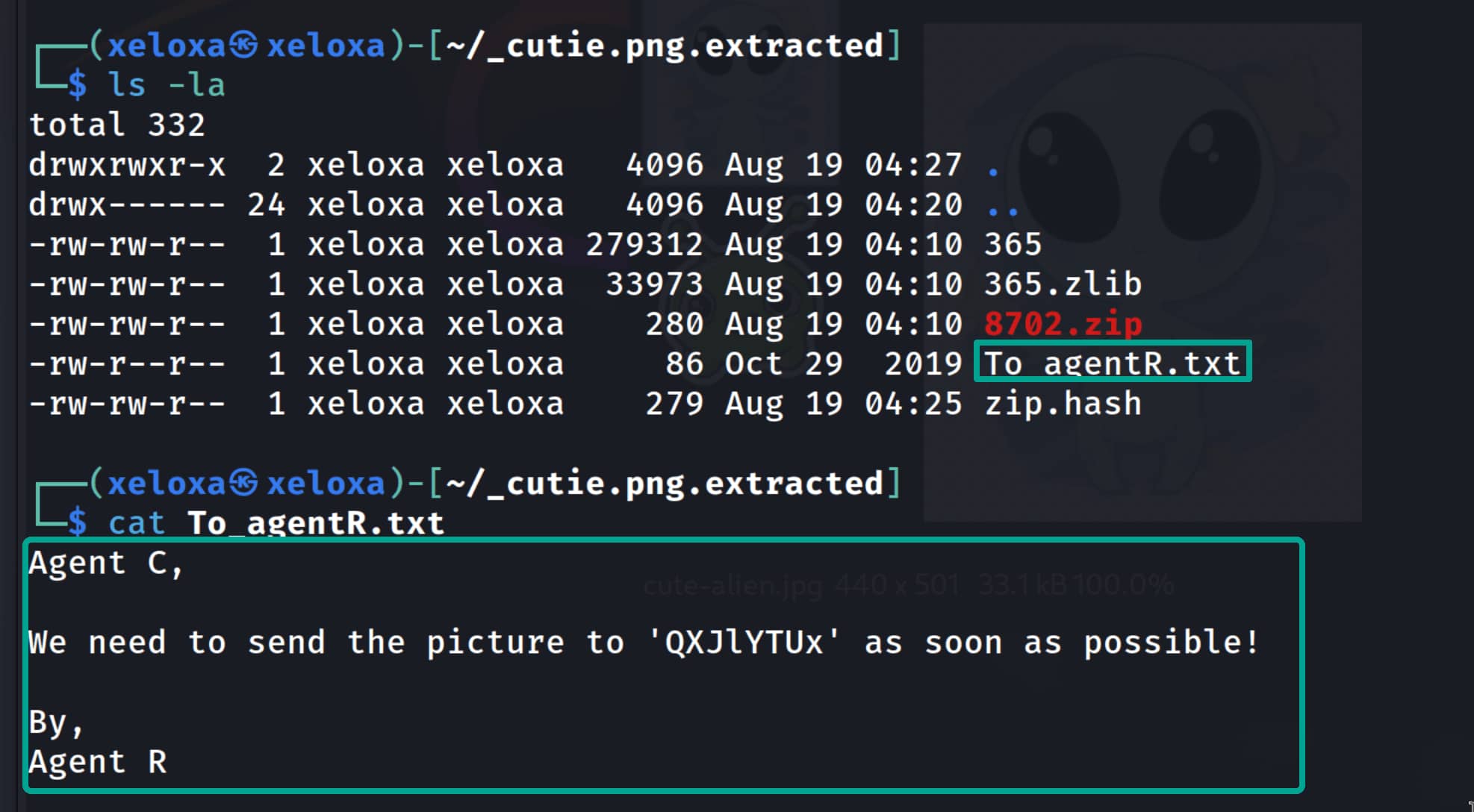Click the 'Agent C,' greeting line
This screenshot has width=1474, height=812.
(105, 563)
